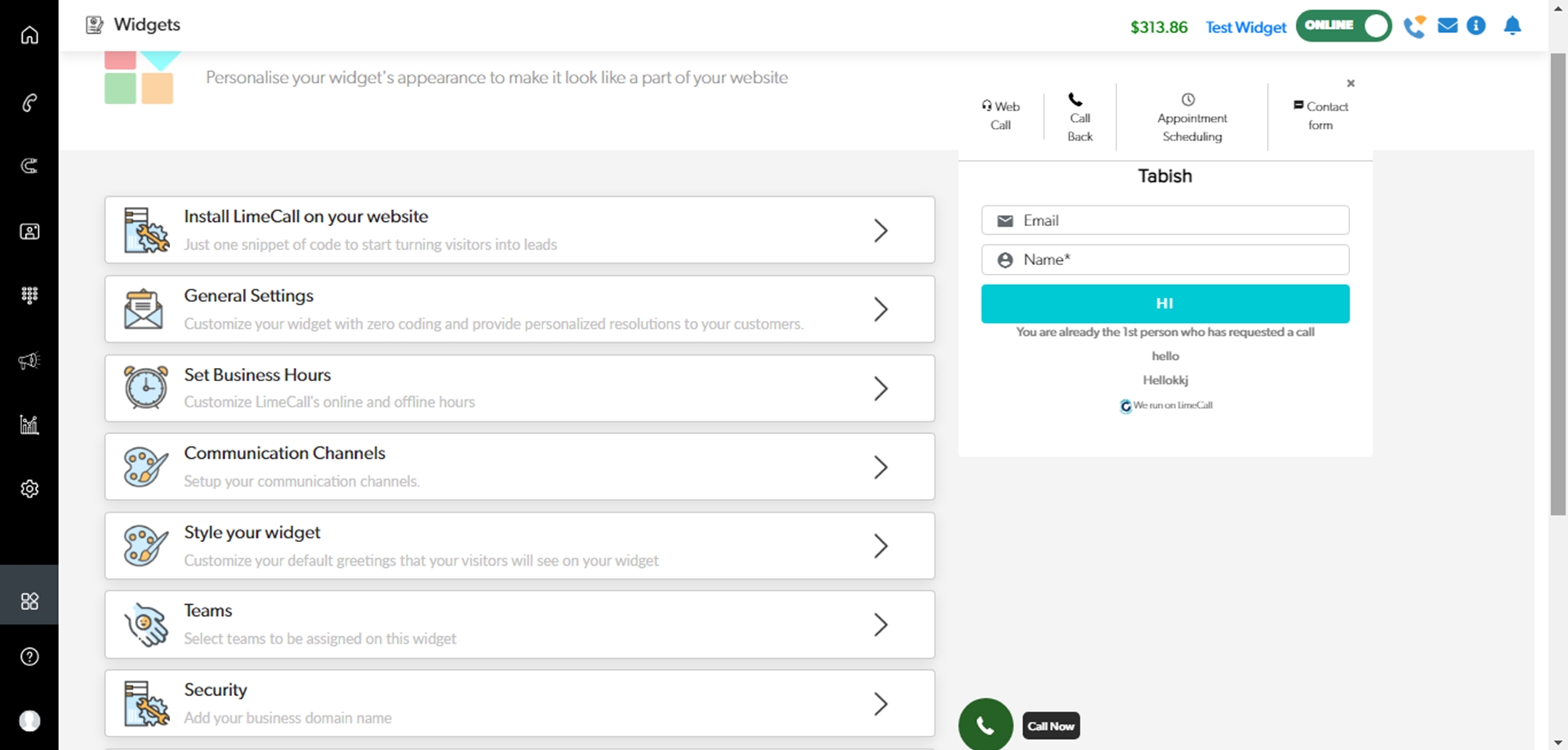Open the notifications bell icon

(x=1512, y=26)
